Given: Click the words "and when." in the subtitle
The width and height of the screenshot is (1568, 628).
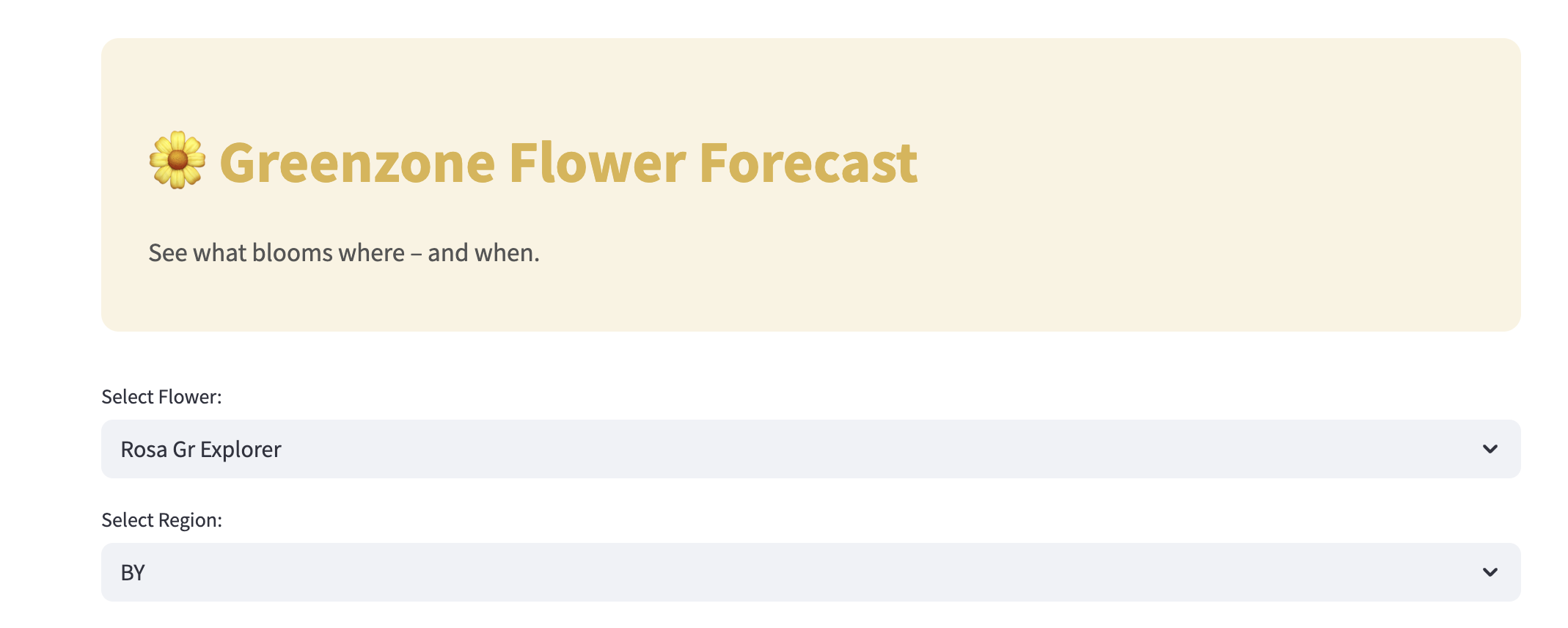Looking at the screenshot, I should point(483,252).
